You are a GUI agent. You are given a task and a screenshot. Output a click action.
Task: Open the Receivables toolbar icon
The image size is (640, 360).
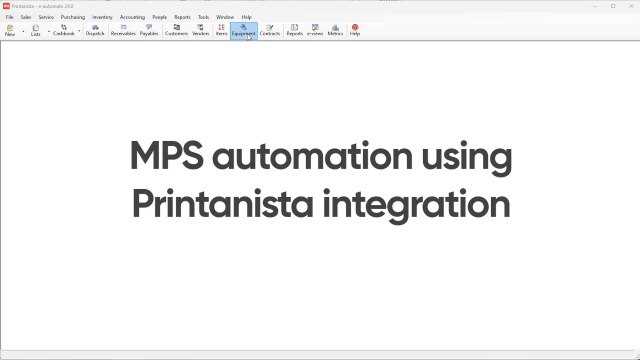(x=123, y=31)
